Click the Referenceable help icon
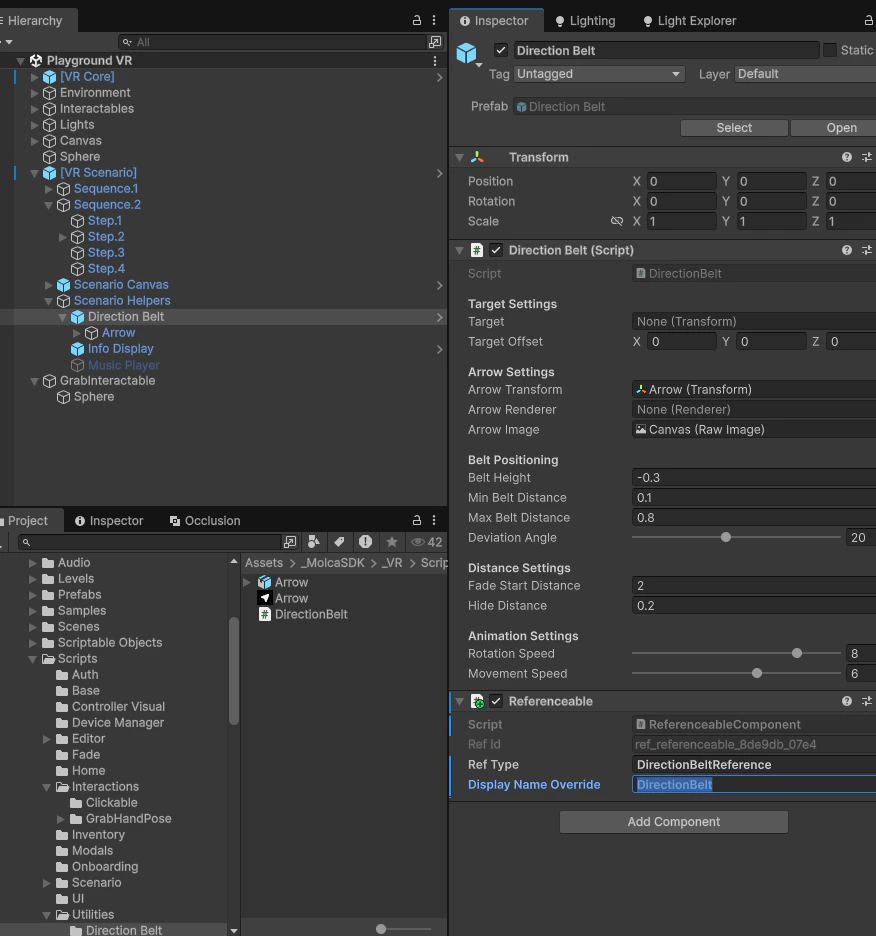 pos(847,701)
